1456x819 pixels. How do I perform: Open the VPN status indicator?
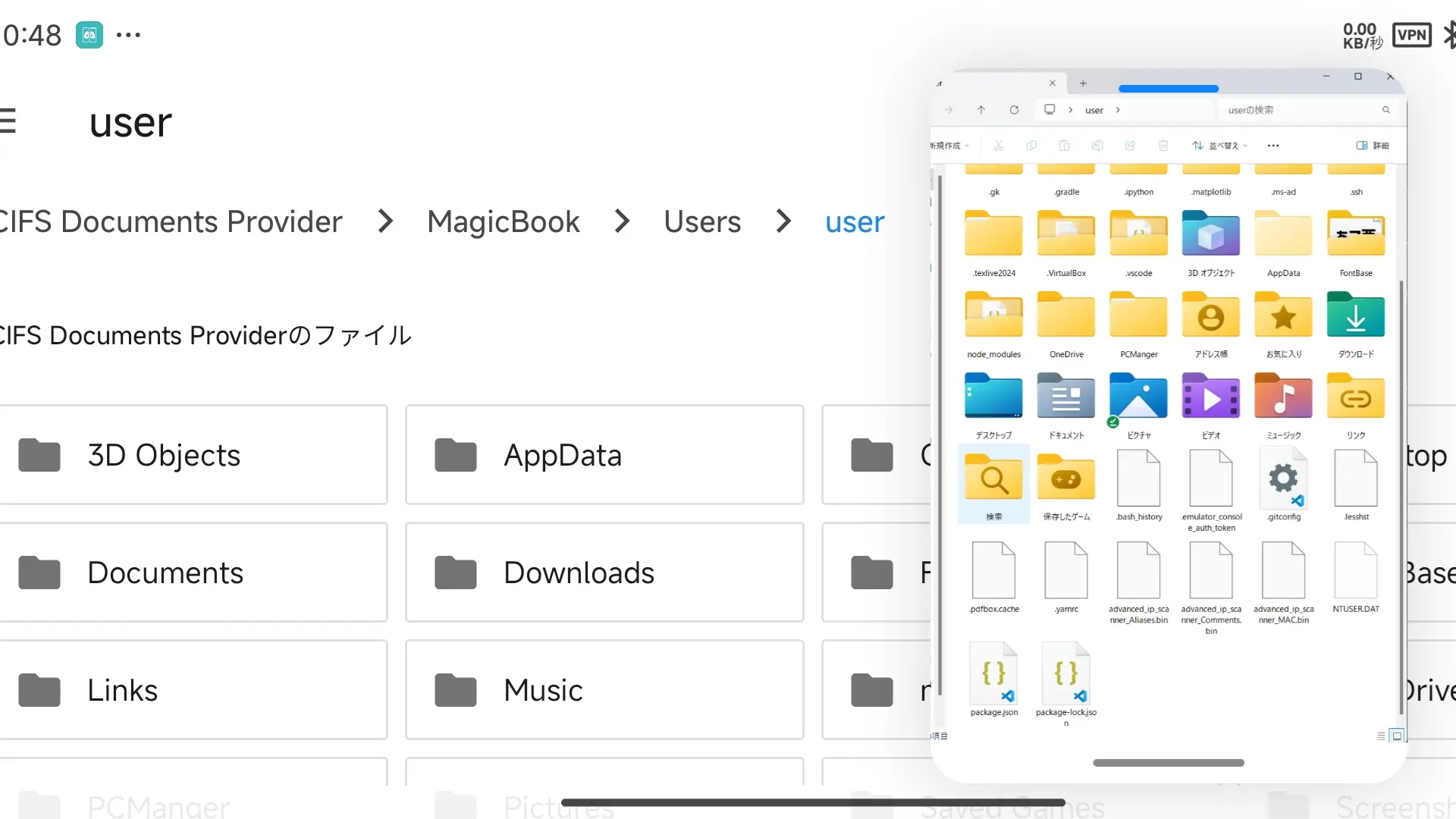click(x=1411, y=35)
